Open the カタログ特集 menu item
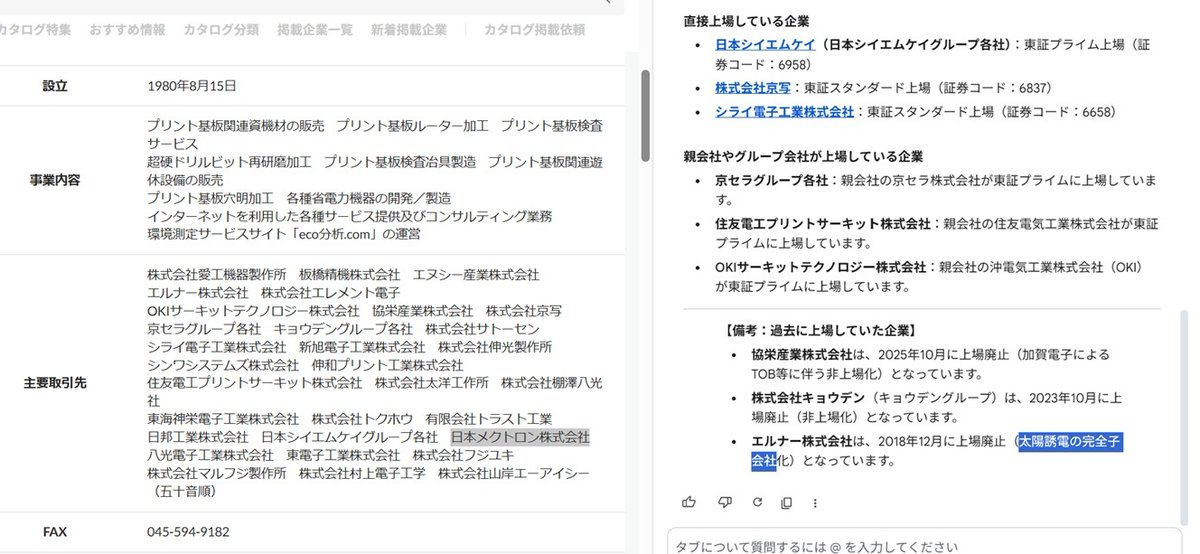 (x=35, y=30)
